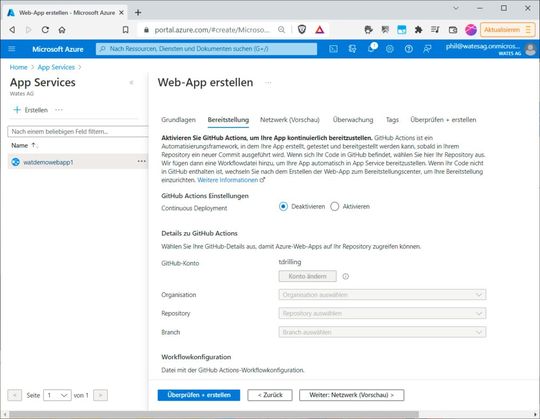Click the Erstellen button in App Services
The height and width of the screenshot is (419, 540).
pos(30,110)
